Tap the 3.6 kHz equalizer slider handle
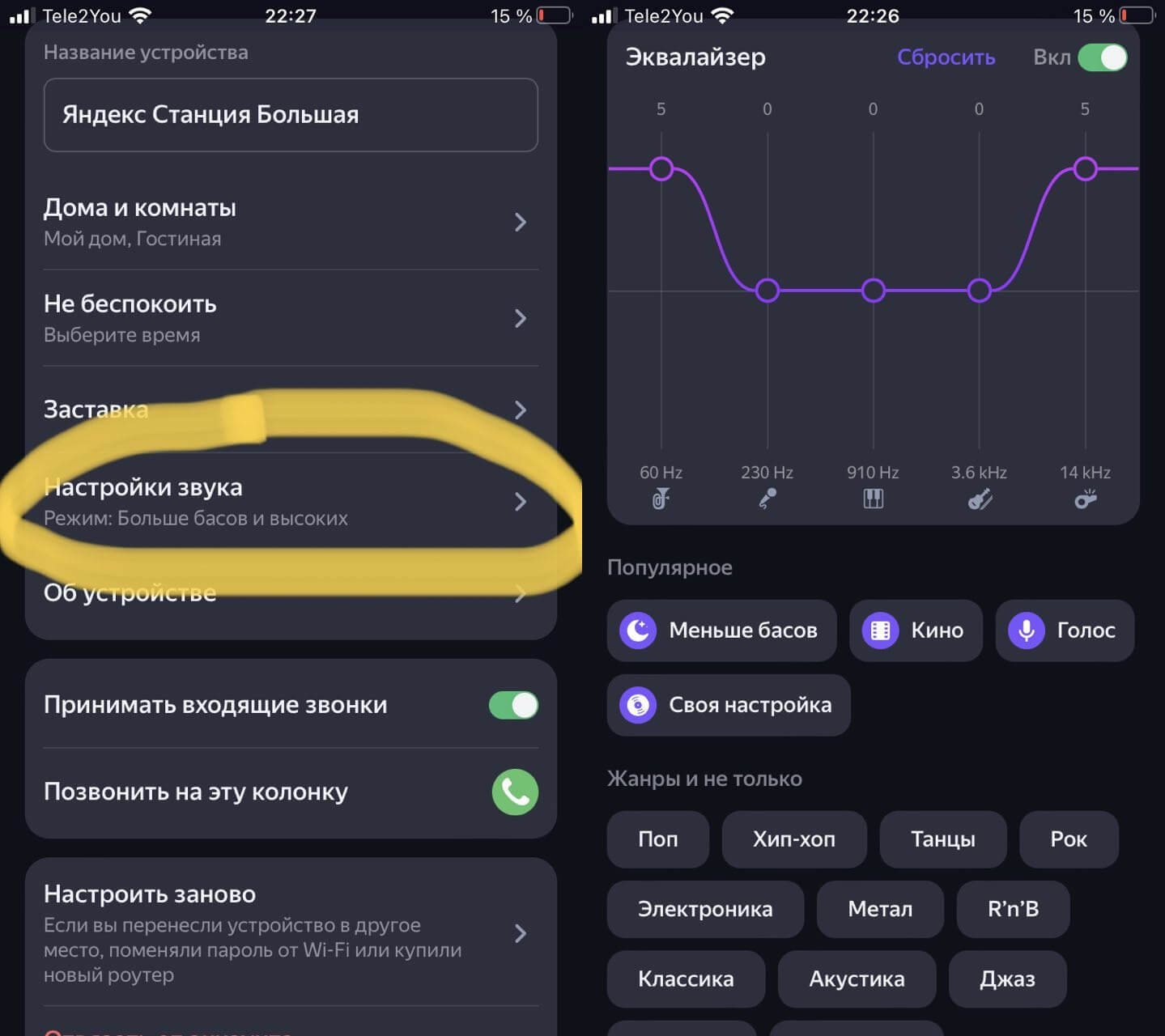This screenshot has height=1036, width=1165. click(x=979, y=291)
